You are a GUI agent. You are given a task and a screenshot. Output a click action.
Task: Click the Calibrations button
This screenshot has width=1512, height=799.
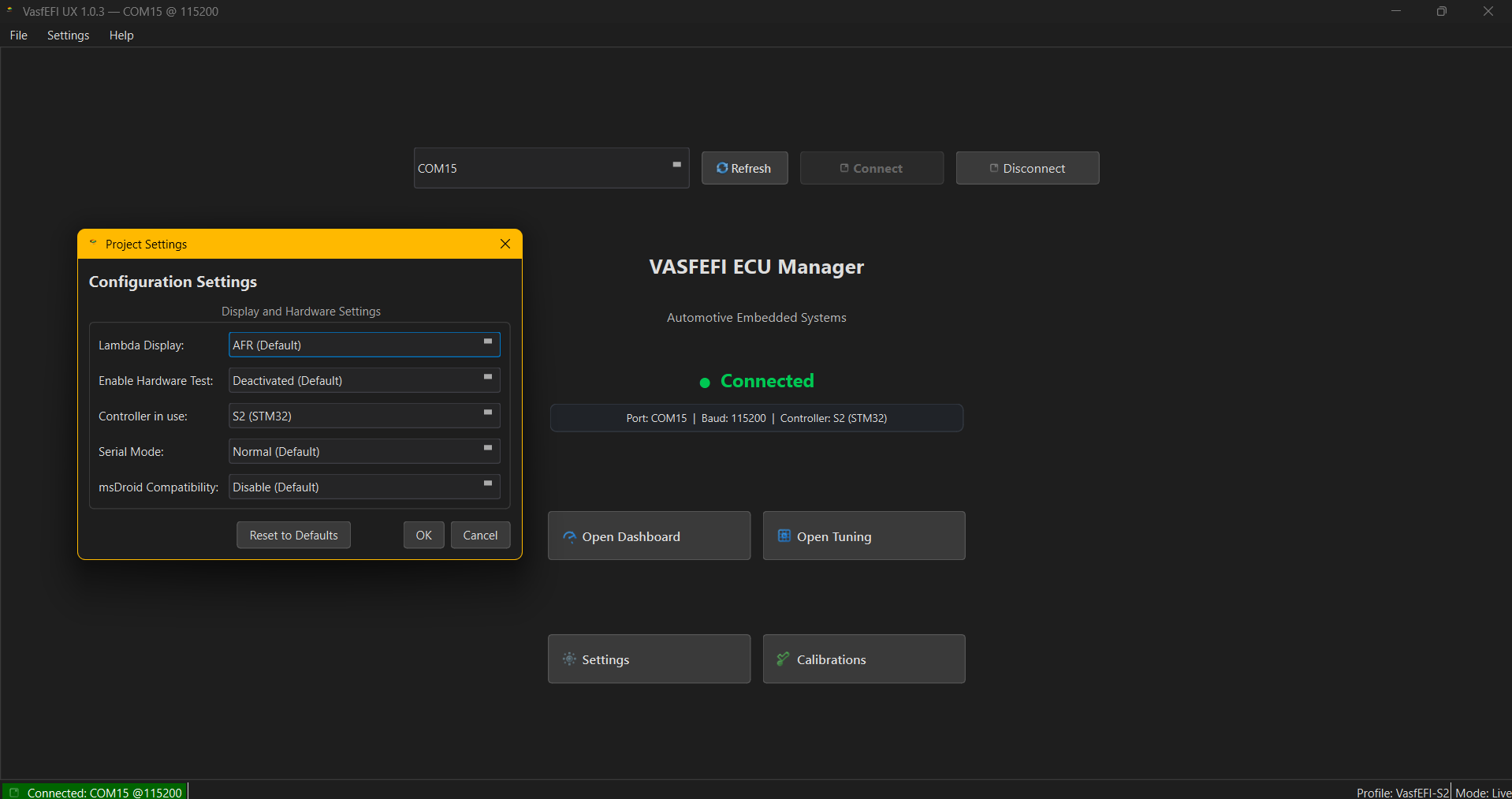pos(863,659)
